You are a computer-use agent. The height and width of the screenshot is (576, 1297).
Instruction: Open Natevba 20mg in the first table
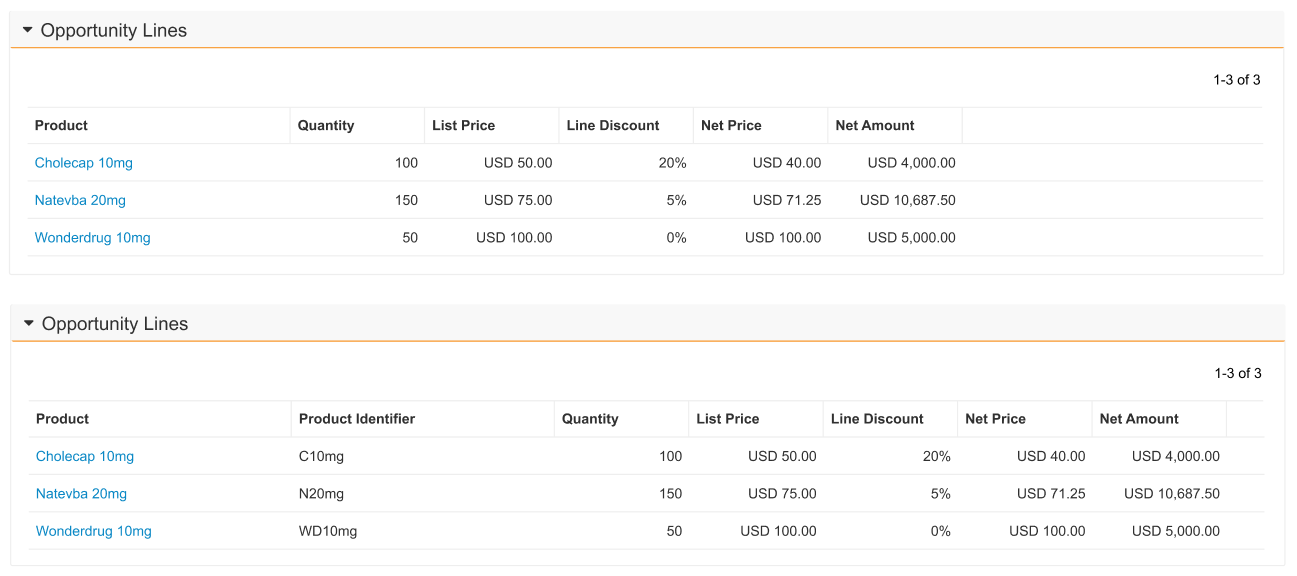click(80, 200)
